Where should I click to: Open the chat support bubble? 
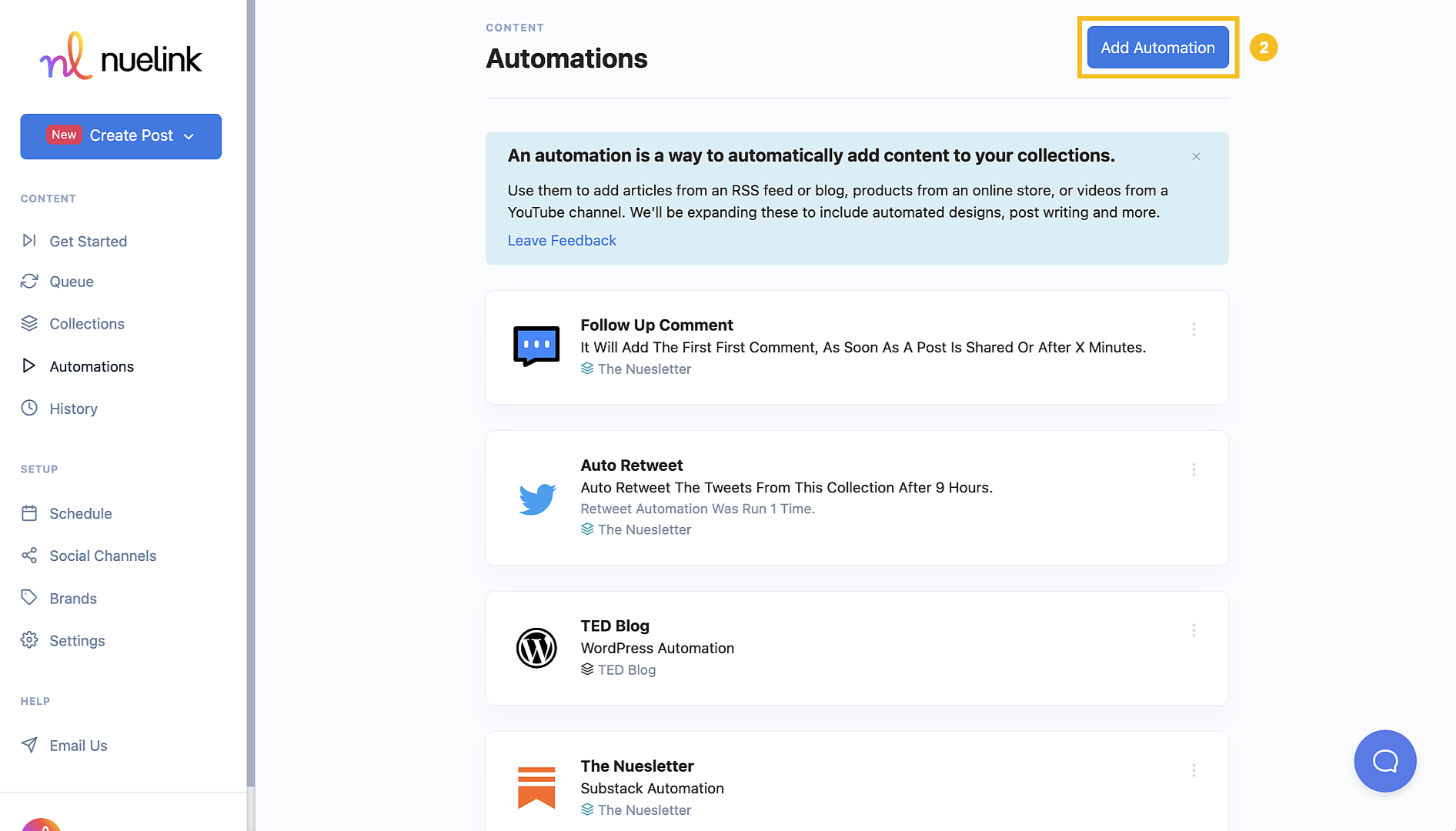(1385, 761)
